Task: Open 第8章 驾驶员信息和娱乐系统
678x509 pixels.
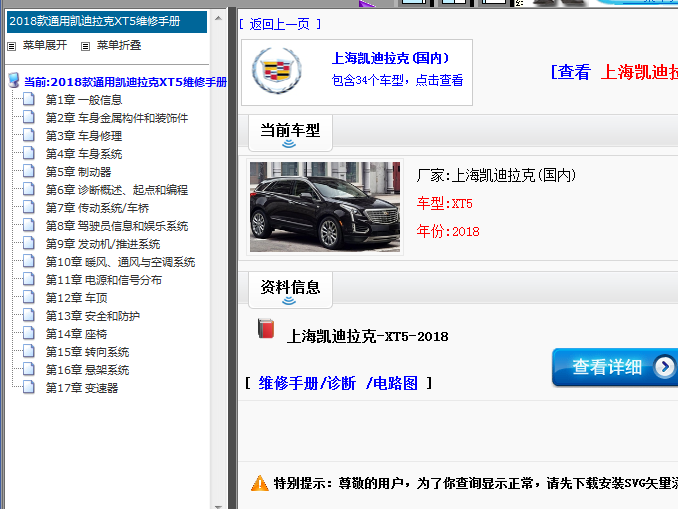Action: coord(117,226)
